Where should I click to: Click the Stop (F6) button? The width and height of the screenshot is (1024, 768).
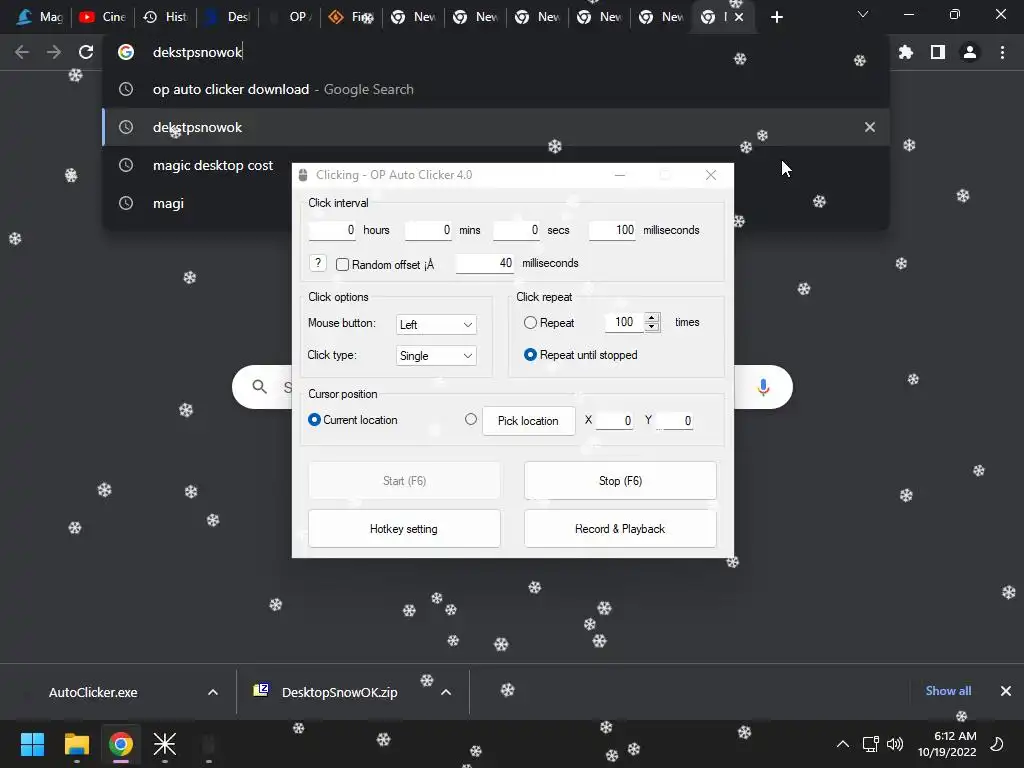620,481
